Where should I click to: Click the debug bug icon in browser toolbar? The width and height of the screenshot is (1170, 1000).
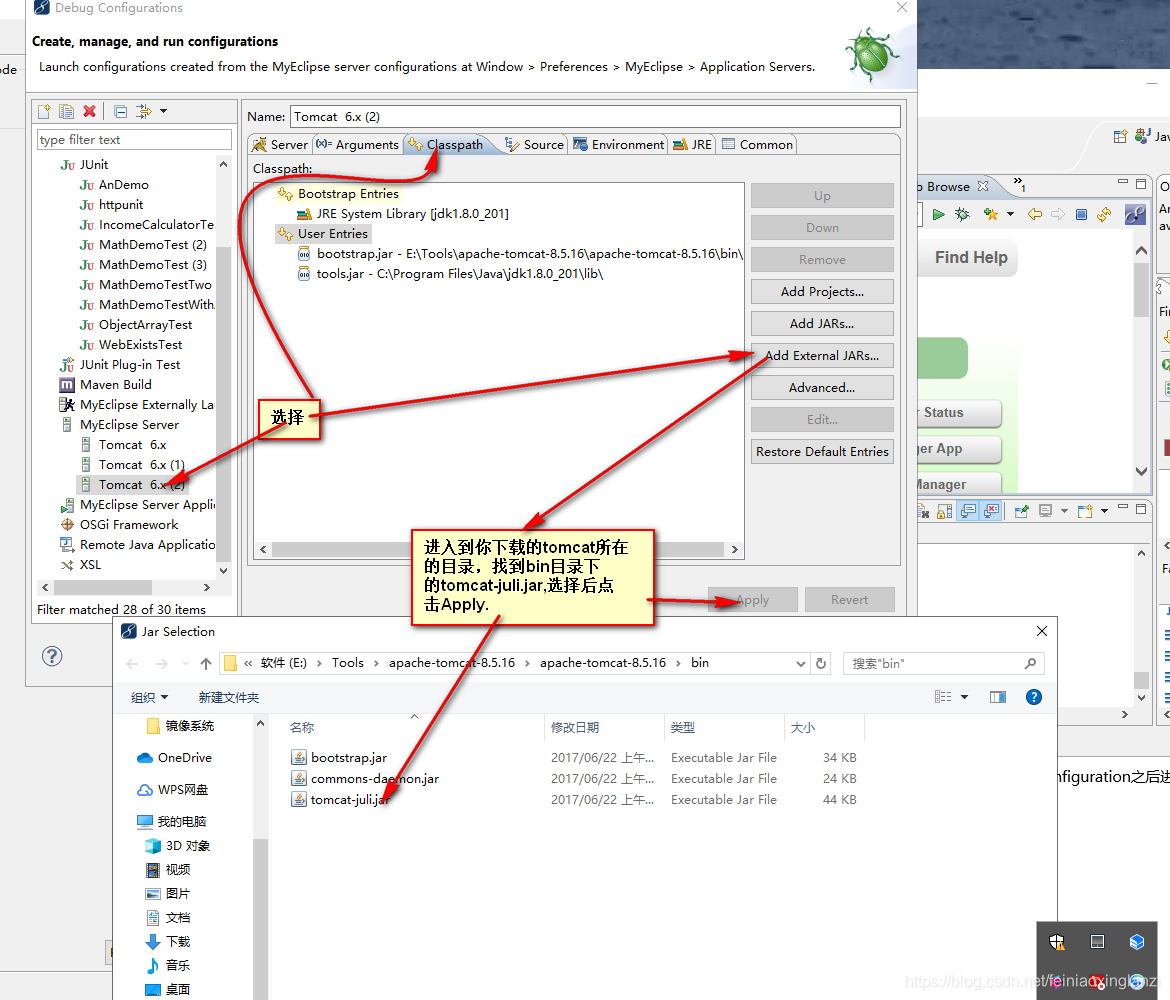(x=961, y=214)
